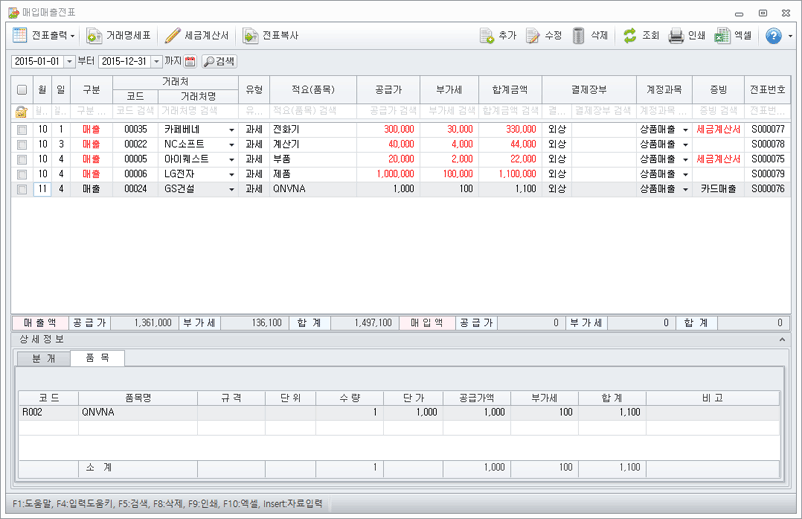Select the 품목 tab
Screen dimensions: 802x519
click(x=97, y=358)
